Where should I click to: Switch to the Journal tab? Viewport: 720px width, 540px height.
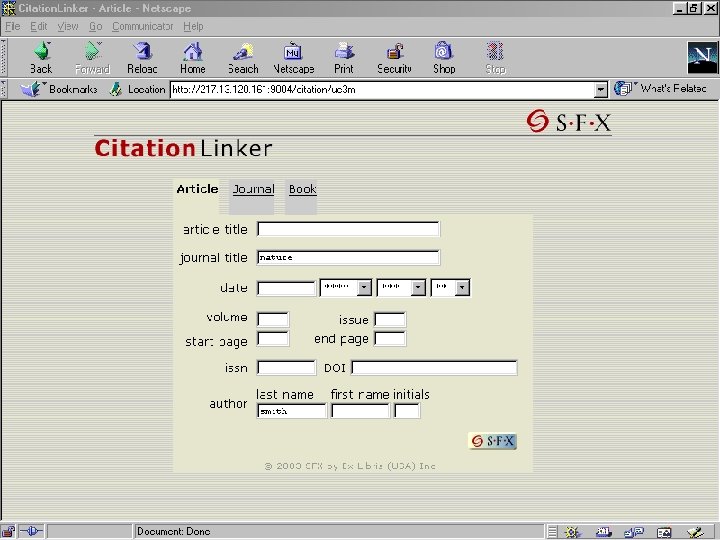[x=253, y=189]
